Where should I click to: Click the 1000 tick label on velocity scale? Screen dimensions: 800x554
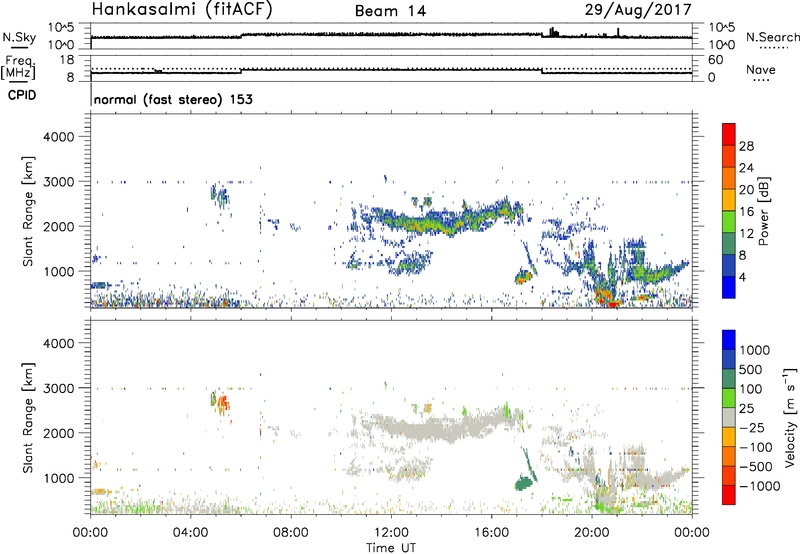coord(755,350)
